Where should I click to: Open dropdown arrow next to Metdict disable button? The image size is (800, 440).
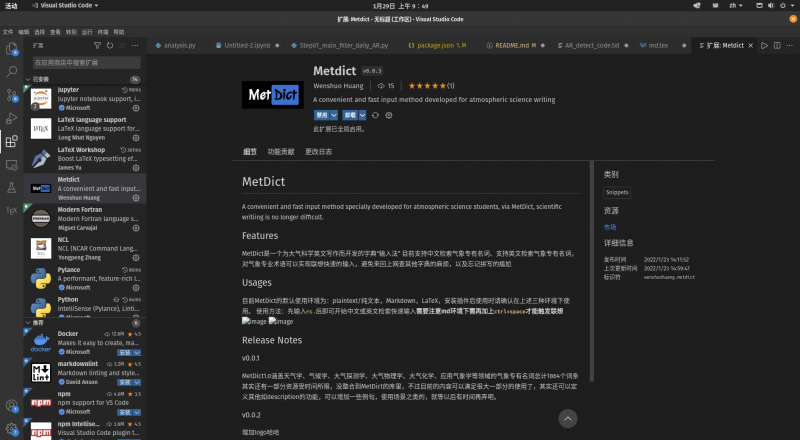pos(335,115)
